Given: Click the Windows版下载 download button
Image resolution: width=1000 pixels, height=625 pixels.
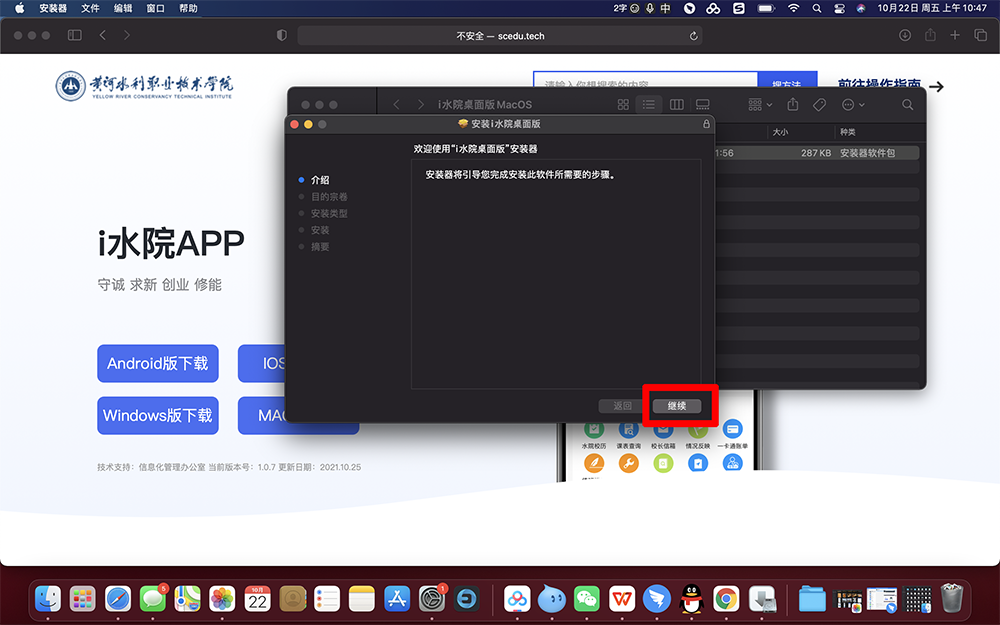Looking at the screenshot, I should 158,415.
